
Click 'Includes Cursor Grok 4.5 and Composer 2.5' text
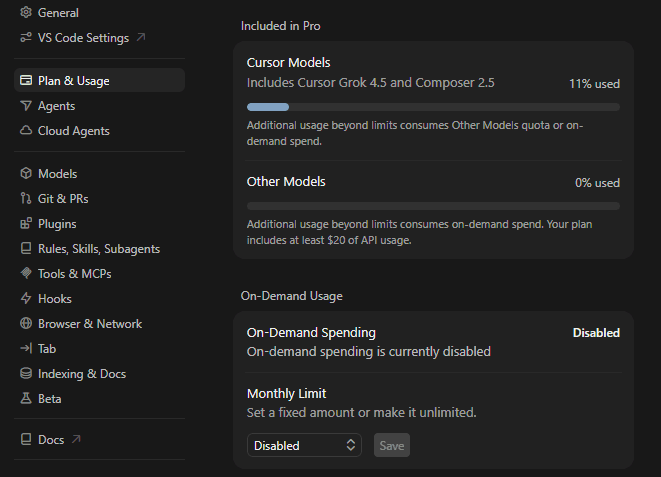(x=371, y=82)
